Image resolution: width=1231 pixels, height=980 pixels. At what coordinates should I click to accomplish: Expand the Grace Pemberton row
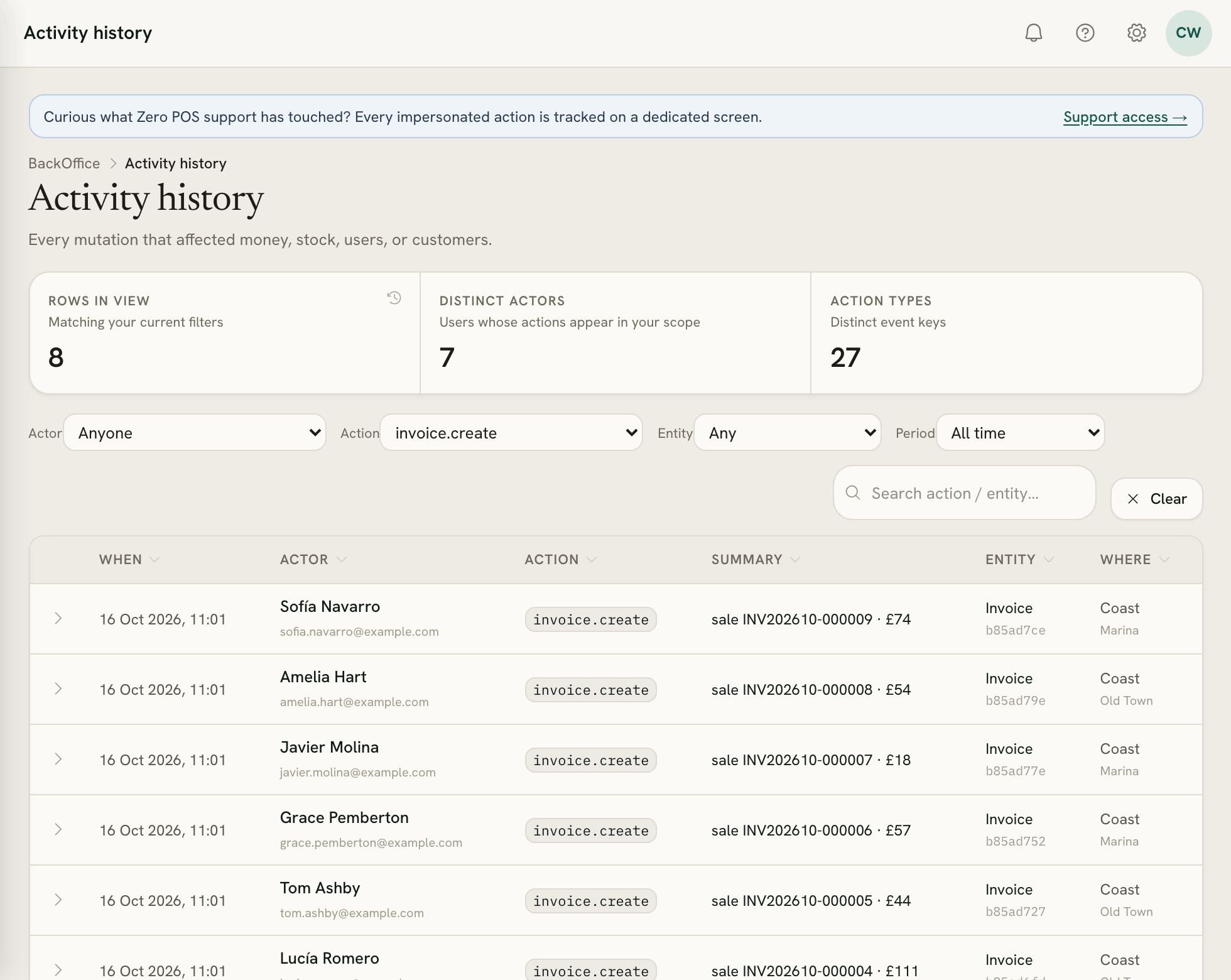58,829
